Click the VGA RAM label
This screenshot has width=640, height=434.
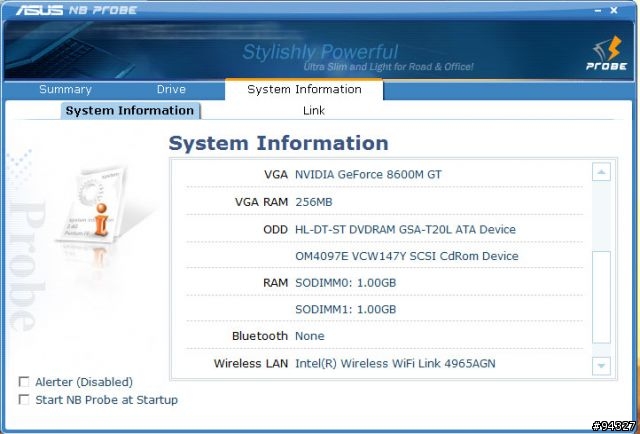[261, 202]
